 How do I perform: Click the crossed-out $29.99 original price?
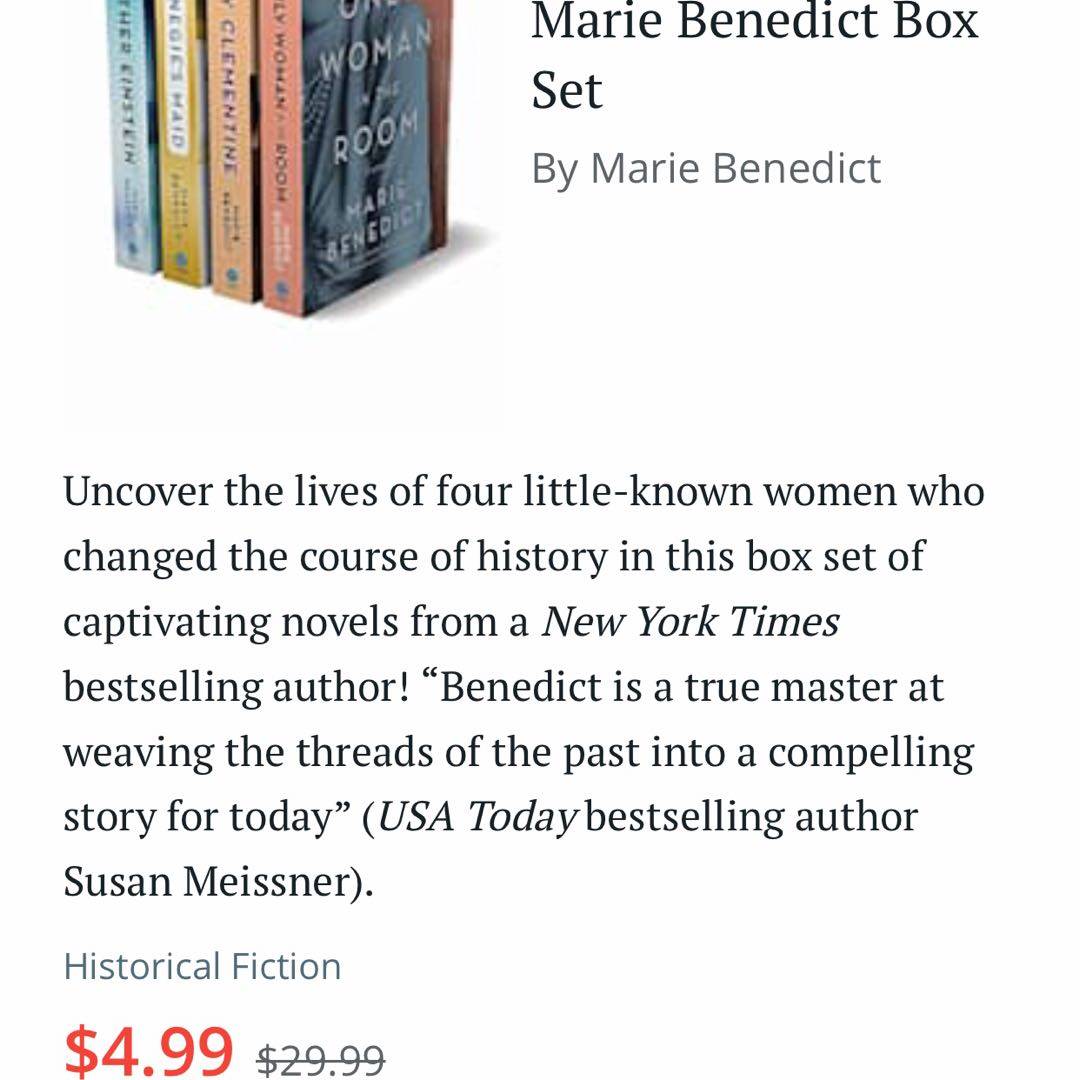[320, 1057]
